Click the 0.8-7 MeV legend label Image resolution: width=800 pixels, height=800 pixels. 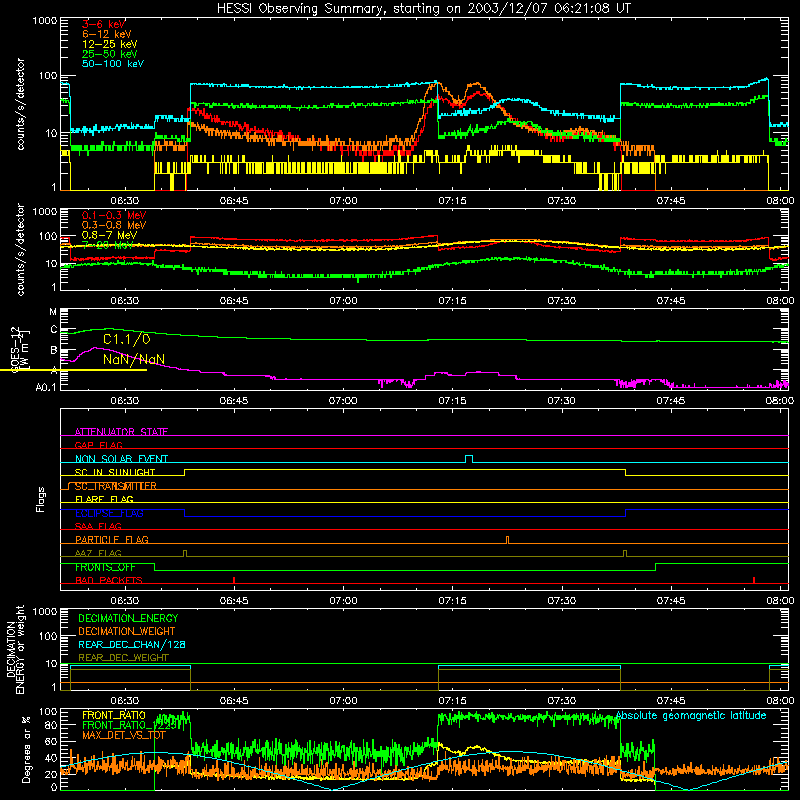coord(109,235)
